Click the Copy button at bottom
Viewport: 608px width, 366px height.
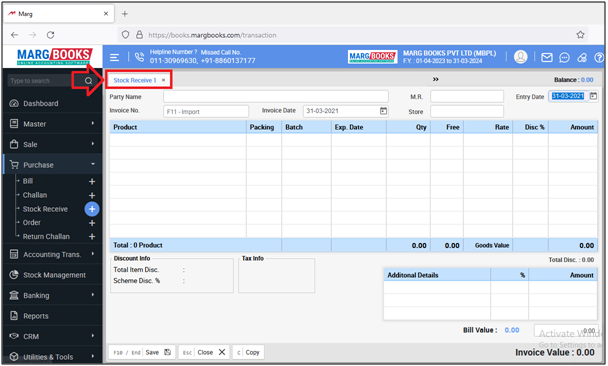pos(248,352)
